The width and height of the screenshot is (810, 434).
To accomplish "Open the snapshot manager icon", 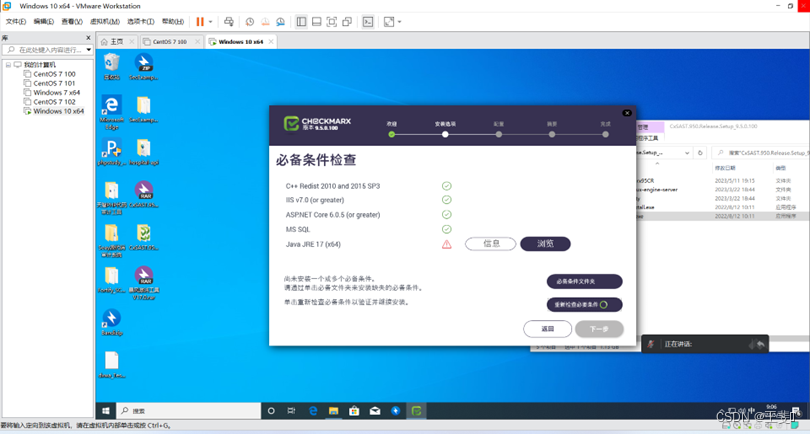I will coord(281,22).
